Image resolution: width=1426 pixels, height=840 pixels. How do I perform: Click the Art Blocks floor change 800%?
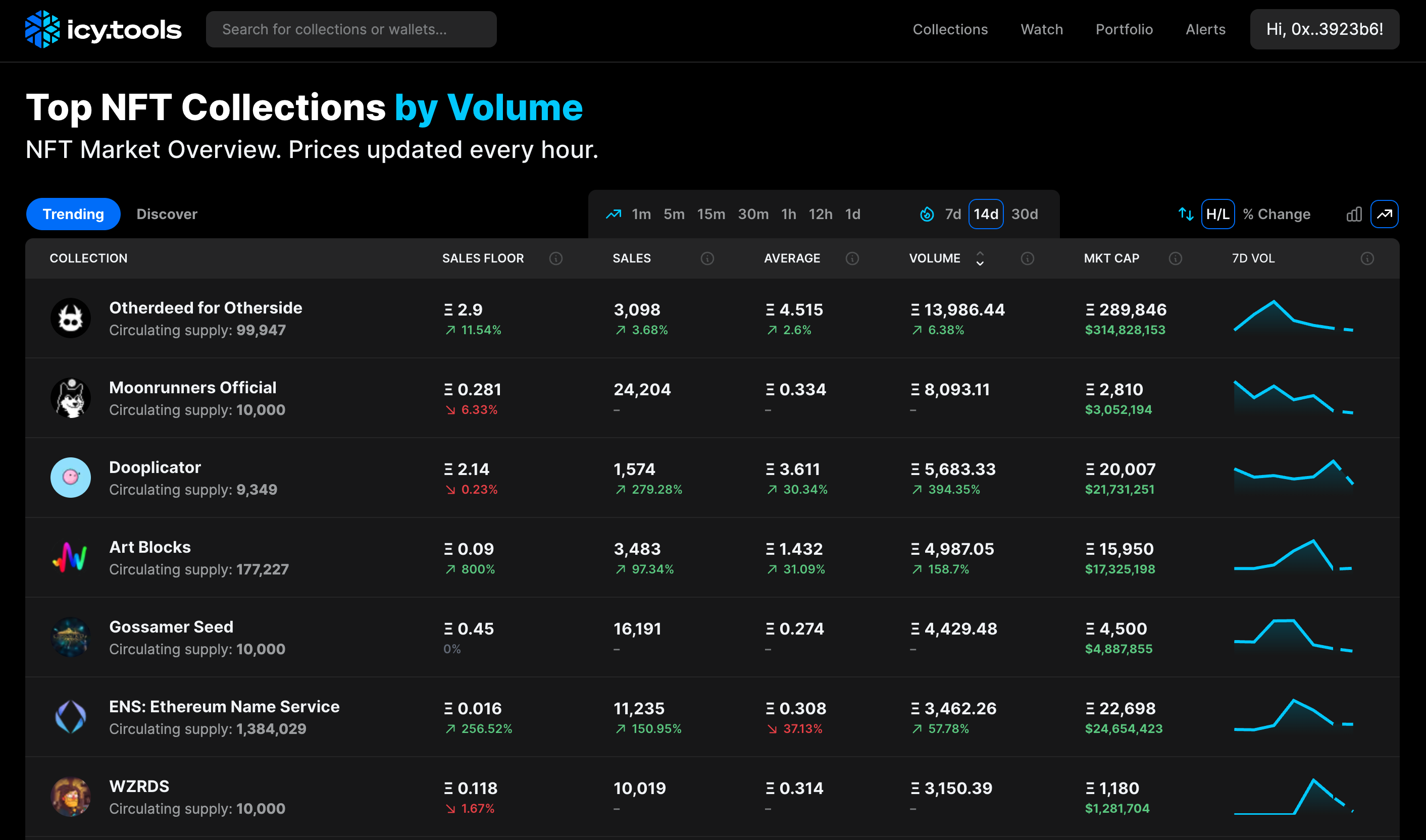pyautogui.click(x=471, y=569)
